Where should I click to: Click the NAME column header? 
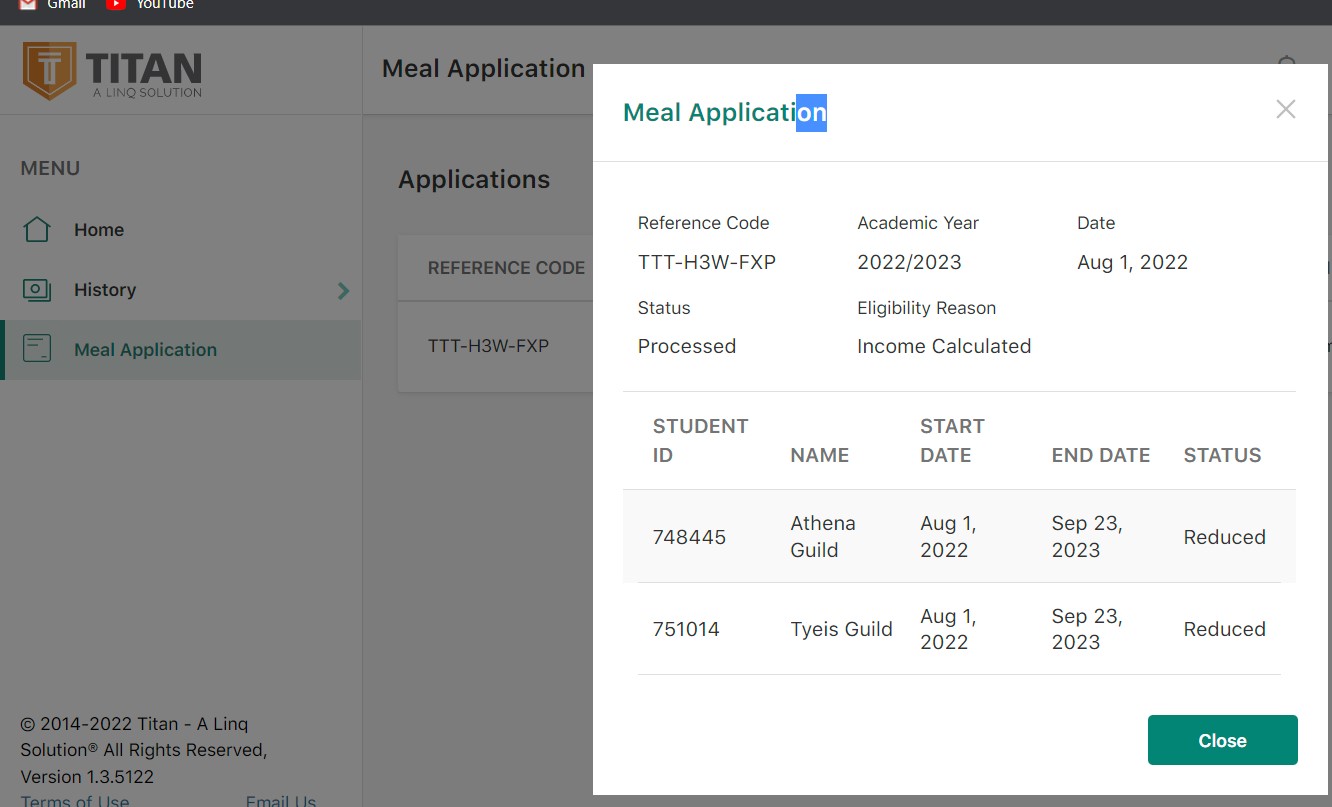(x=820, y=455)
